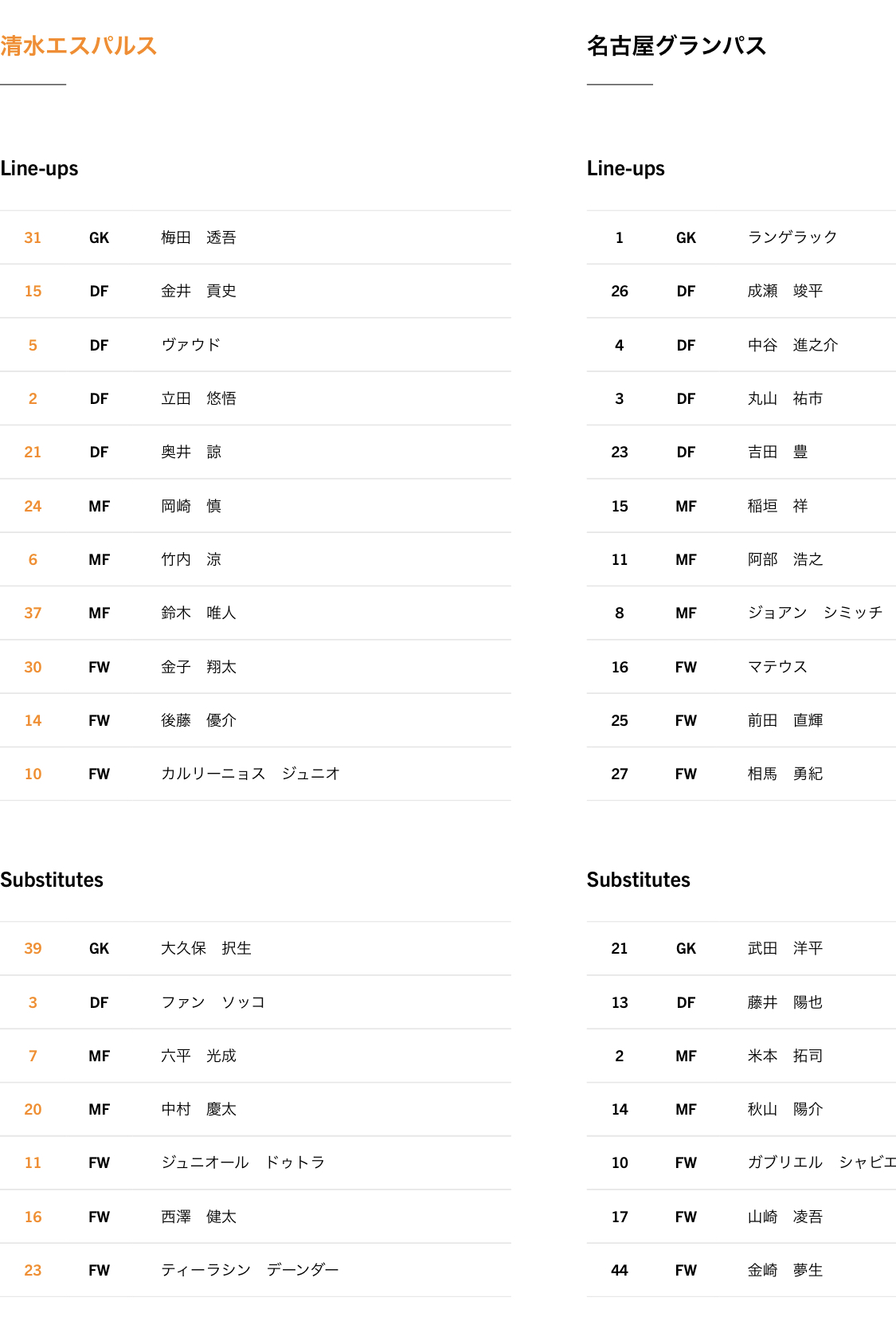The image size is (896, 1321).
Task: Click forward カルリーニョス ジュニオ
Action: coord(250,774)
